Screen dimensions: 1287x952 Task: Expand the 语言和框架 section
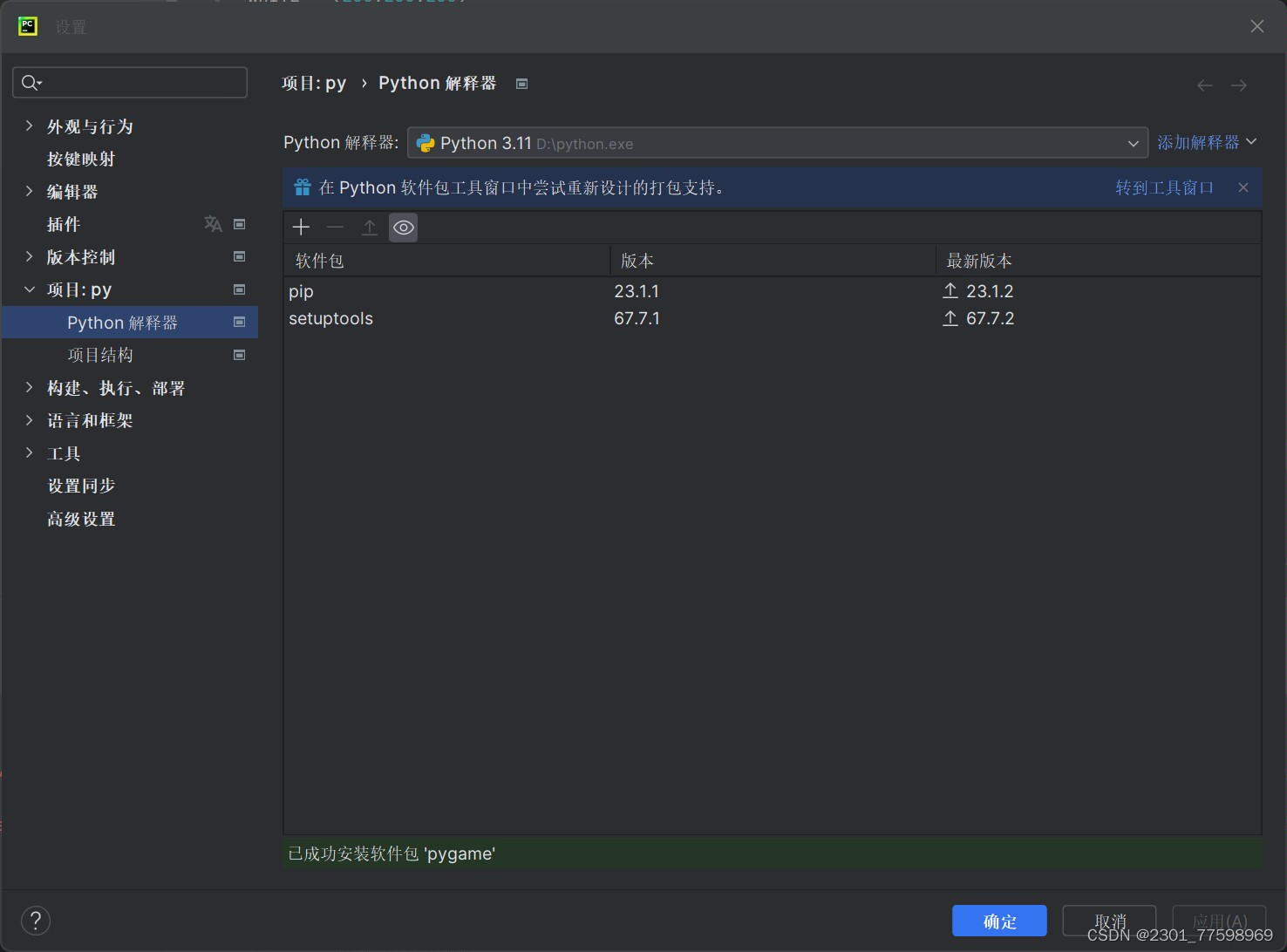(29, 419)
